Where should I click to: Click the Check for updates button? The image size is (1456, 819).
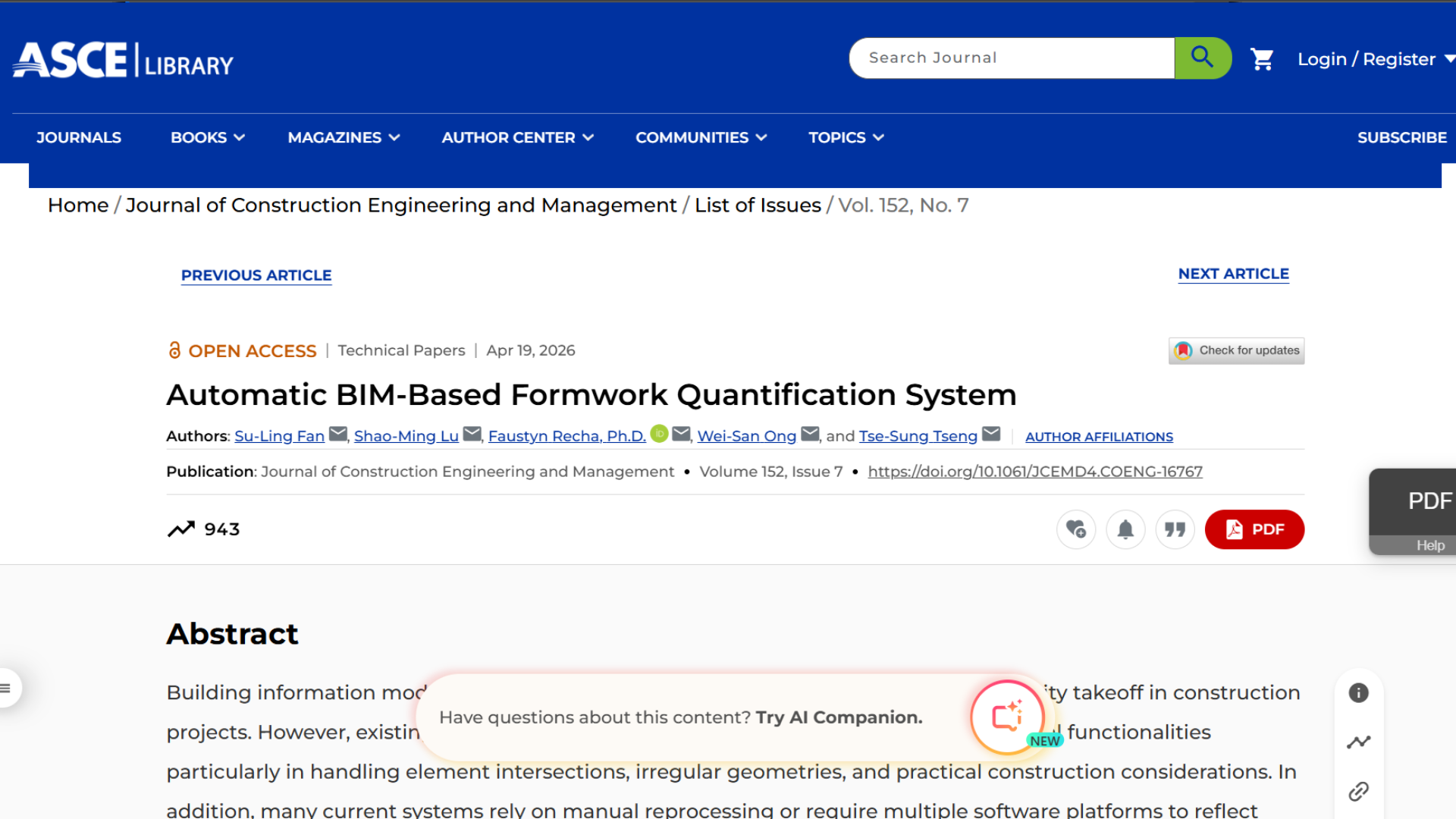1236,350
